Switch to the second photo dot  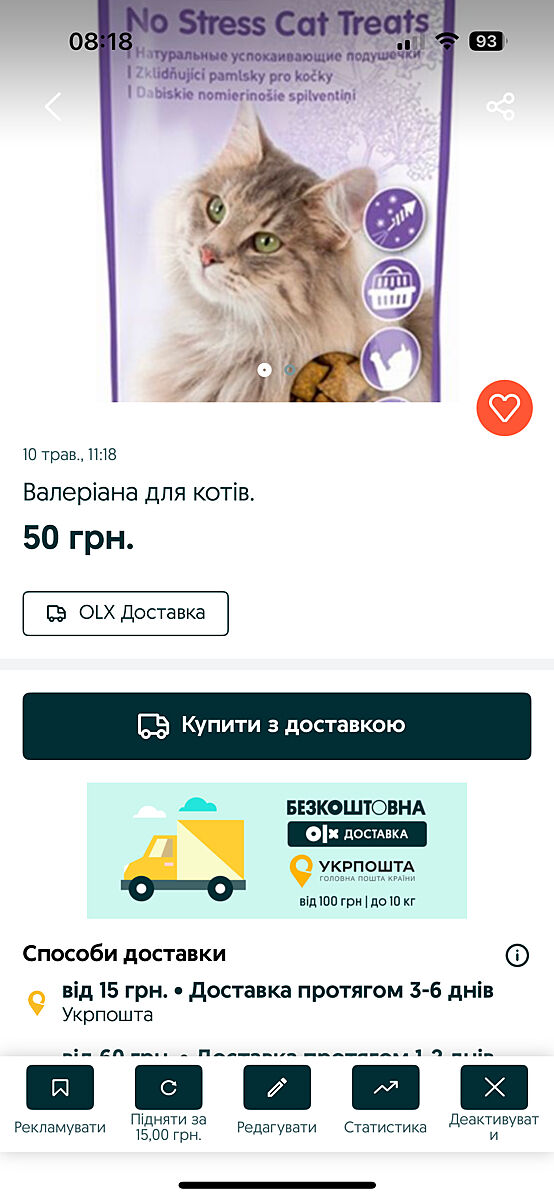coord(289,370)
